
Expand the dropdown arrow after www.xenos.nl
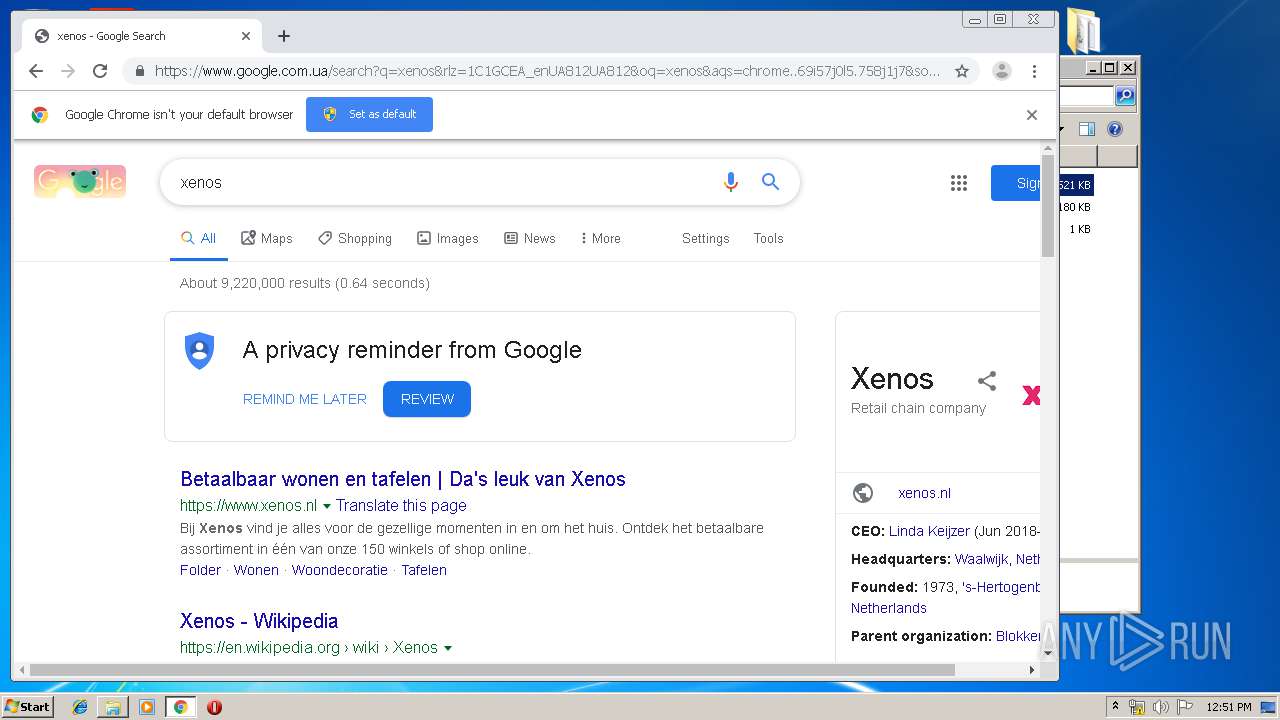pyautogui.click(x=327, y=507)
